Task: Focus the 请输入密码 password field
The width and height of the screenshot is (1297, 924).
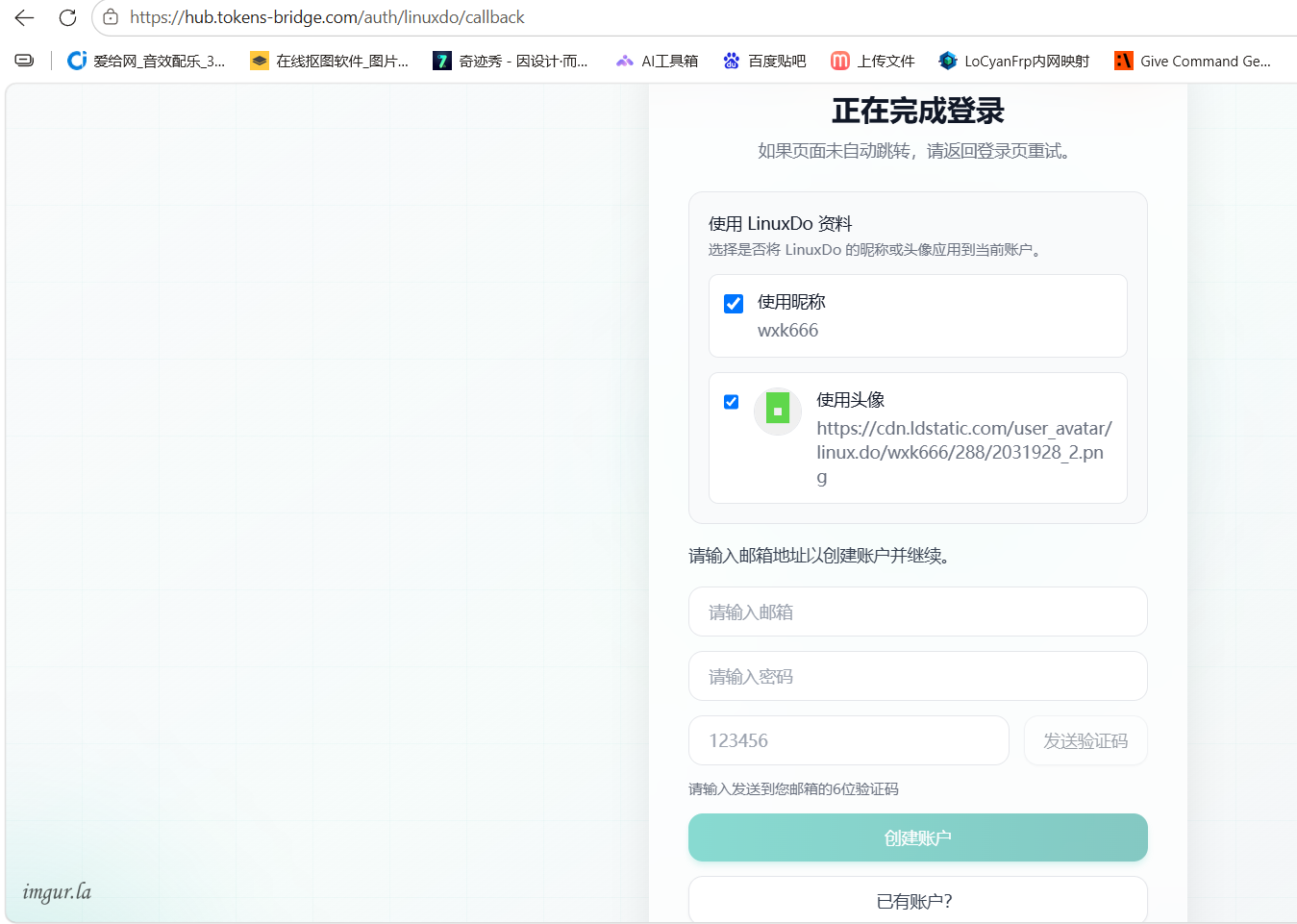Action: (x=918, y=676)
